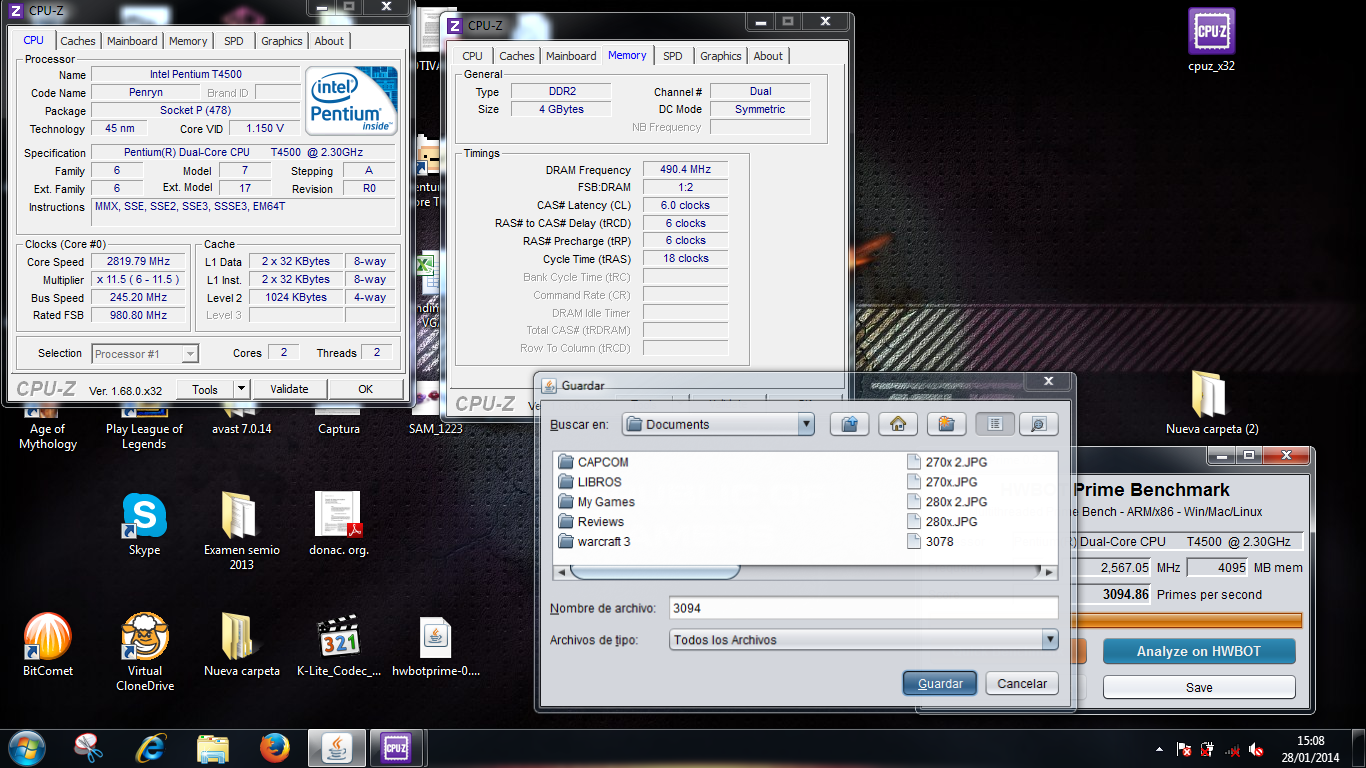Launch Snipping Tool from the taskbar
The height and width of the screenshot is (768, 1366).
(89, 748)
